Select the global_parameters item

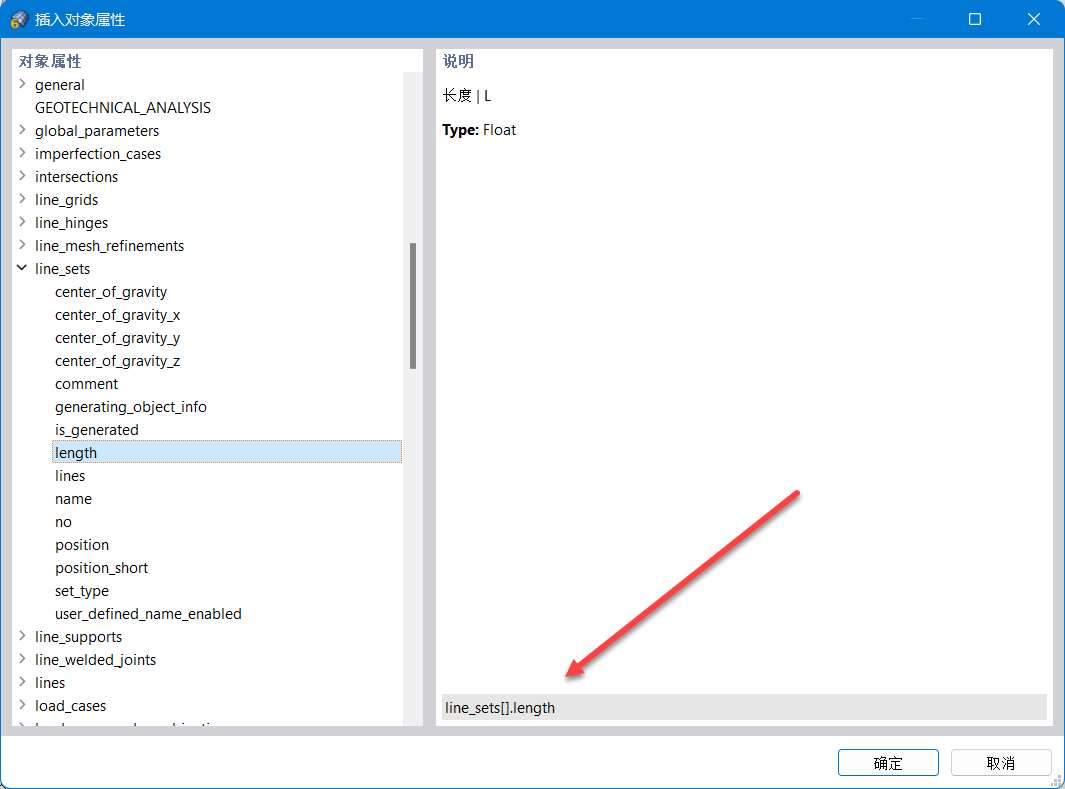(97, 131)
